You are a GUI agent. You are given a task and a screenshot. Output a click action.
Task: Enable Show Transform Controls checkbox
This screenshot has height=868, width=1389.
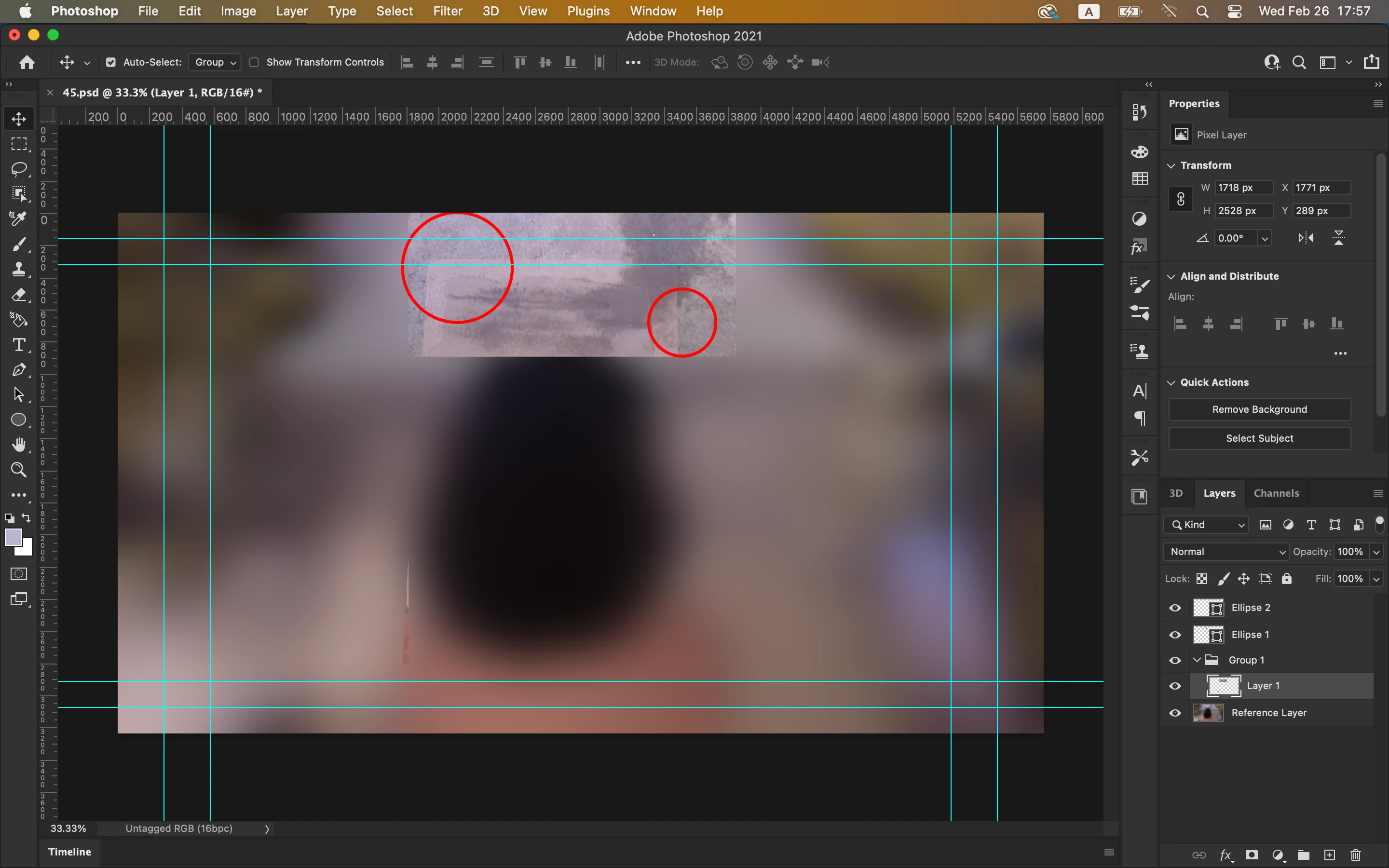point(254,62)
